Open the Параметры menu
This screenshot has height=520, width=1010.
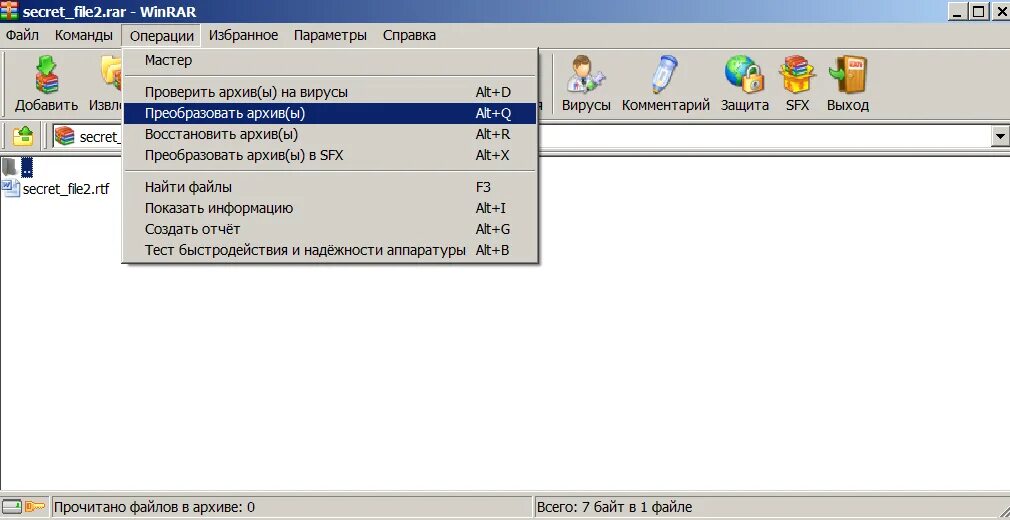[330, 35]
